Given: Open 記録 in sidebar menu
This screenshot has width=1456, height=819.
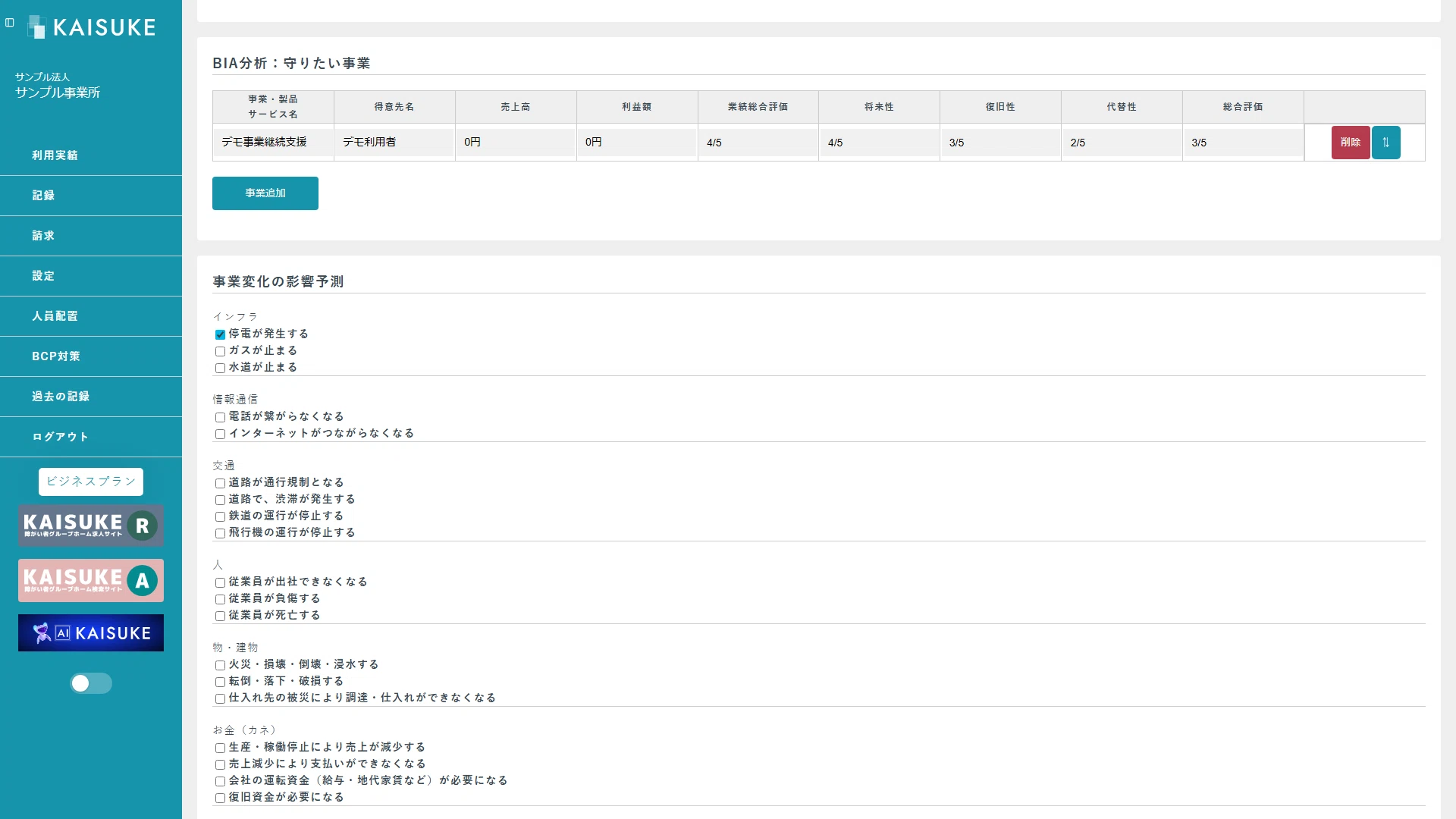Looking at the screenshot, I should [x=91, y=196].
